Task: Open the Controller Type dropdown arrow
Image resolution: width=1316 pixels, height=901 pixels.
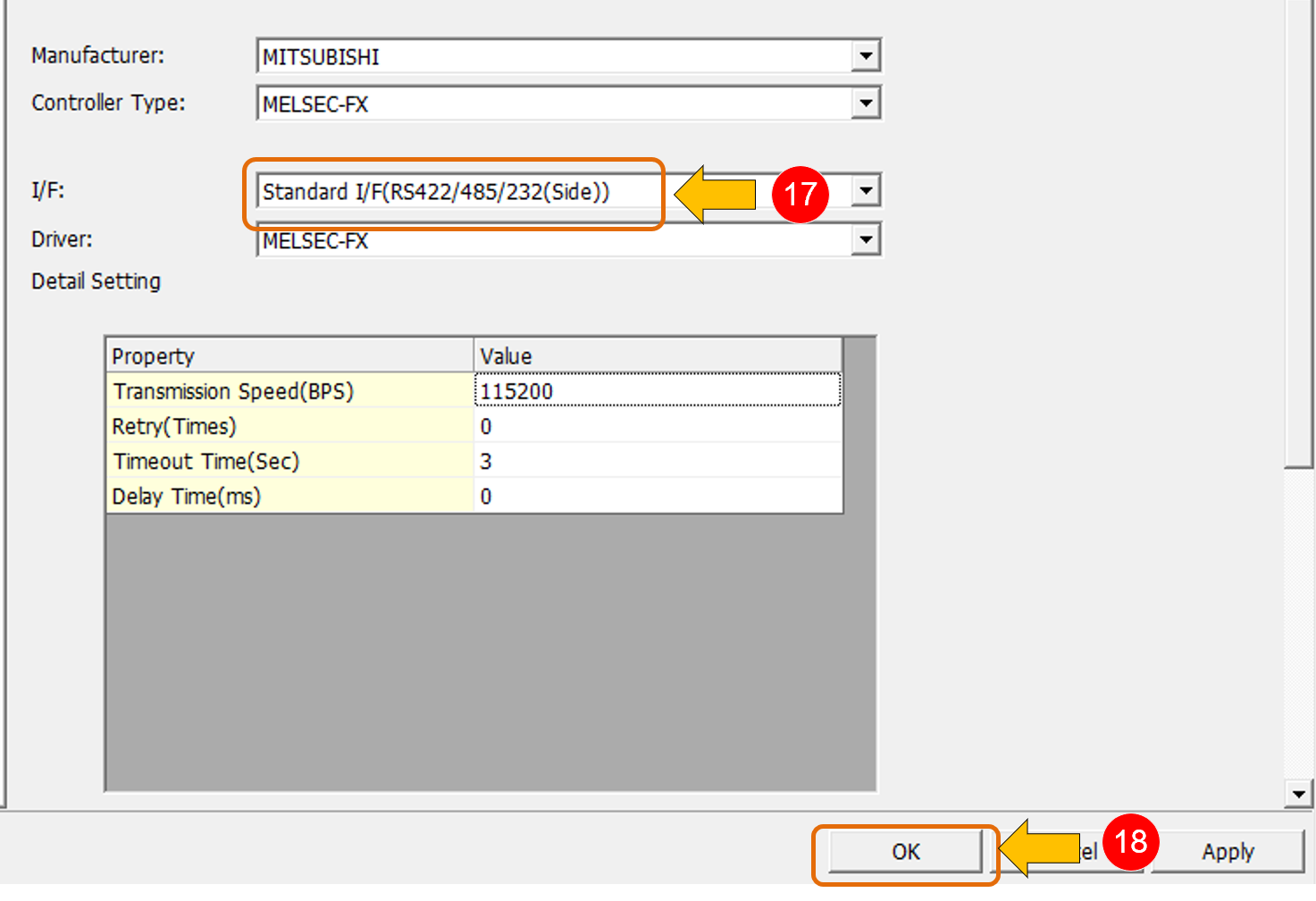Action: coord(865,104)
